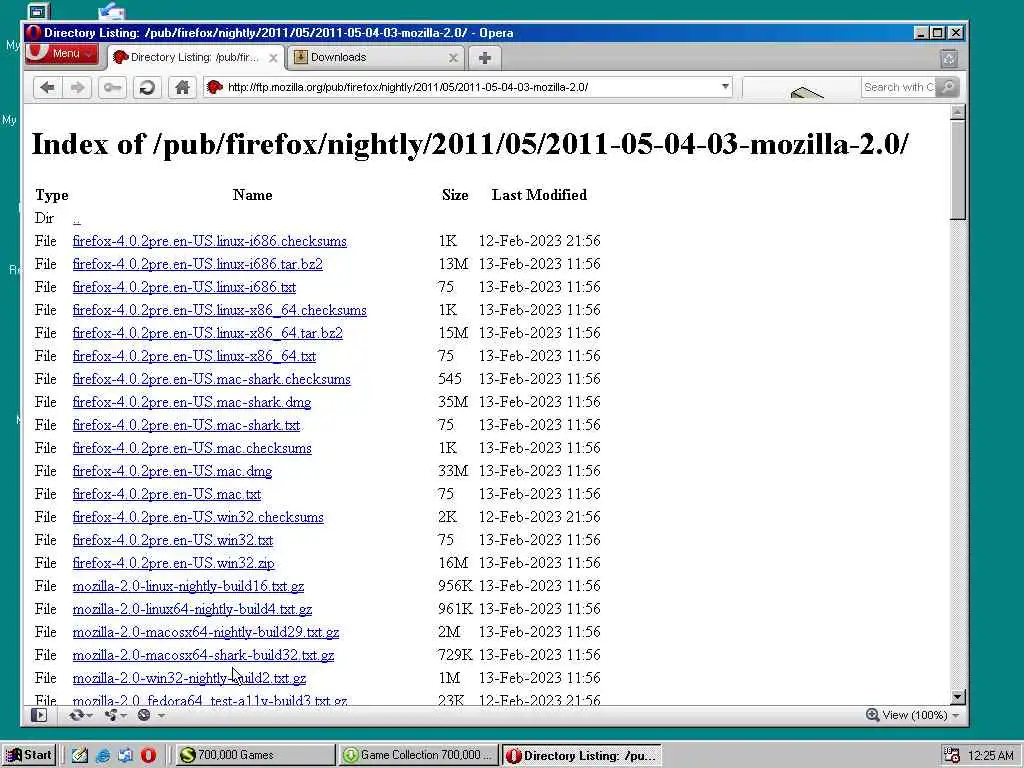Open firefox-4.0.2pre.en-US.mac-shark.checksums link
Image resolution: width=1024 pixels, height=768 pixels.
pyautogui.click(x=212, y=379)
